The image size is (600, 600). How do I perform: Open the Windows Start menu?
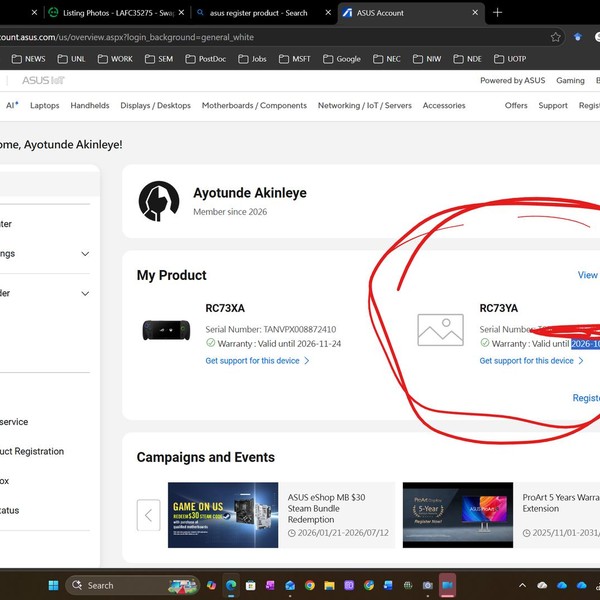[54, 585]
